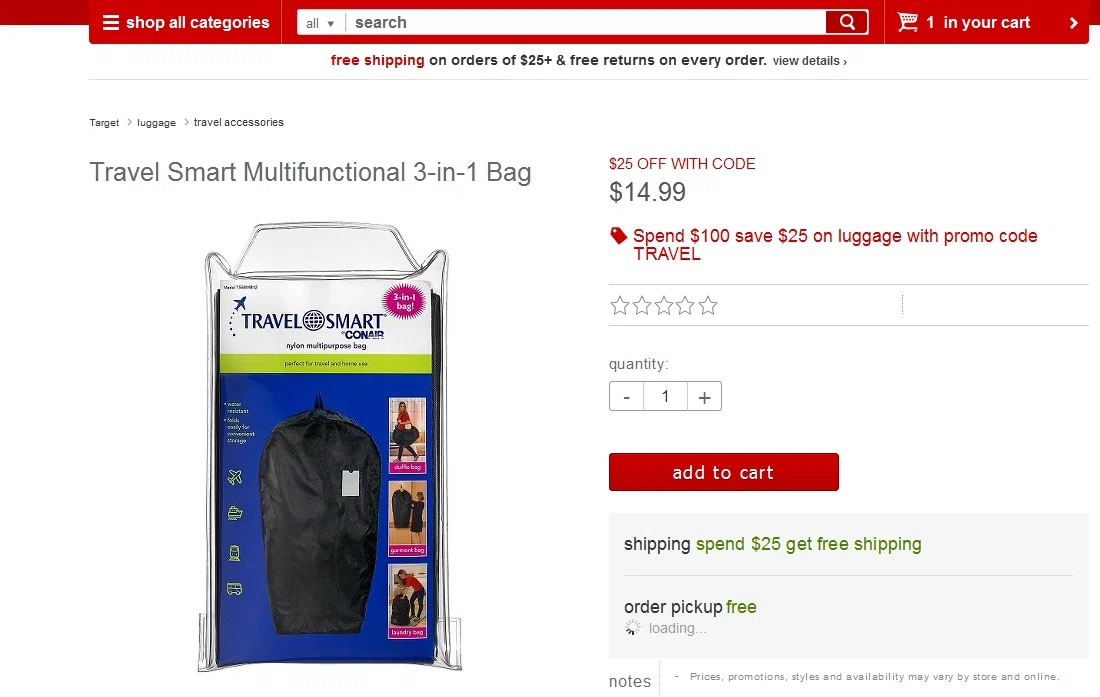1100x697 pixels.
Task: Decrease quantity with minus button
Action: point(626,396)
